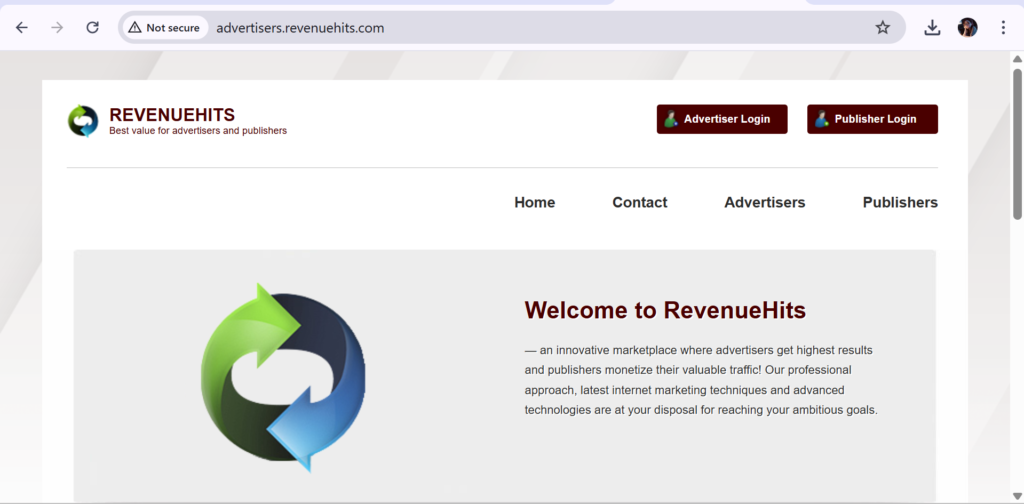The width and height of the screenshot is (1024, 504).
Task: Click the browser forward arrow
Action: (57, 27)
